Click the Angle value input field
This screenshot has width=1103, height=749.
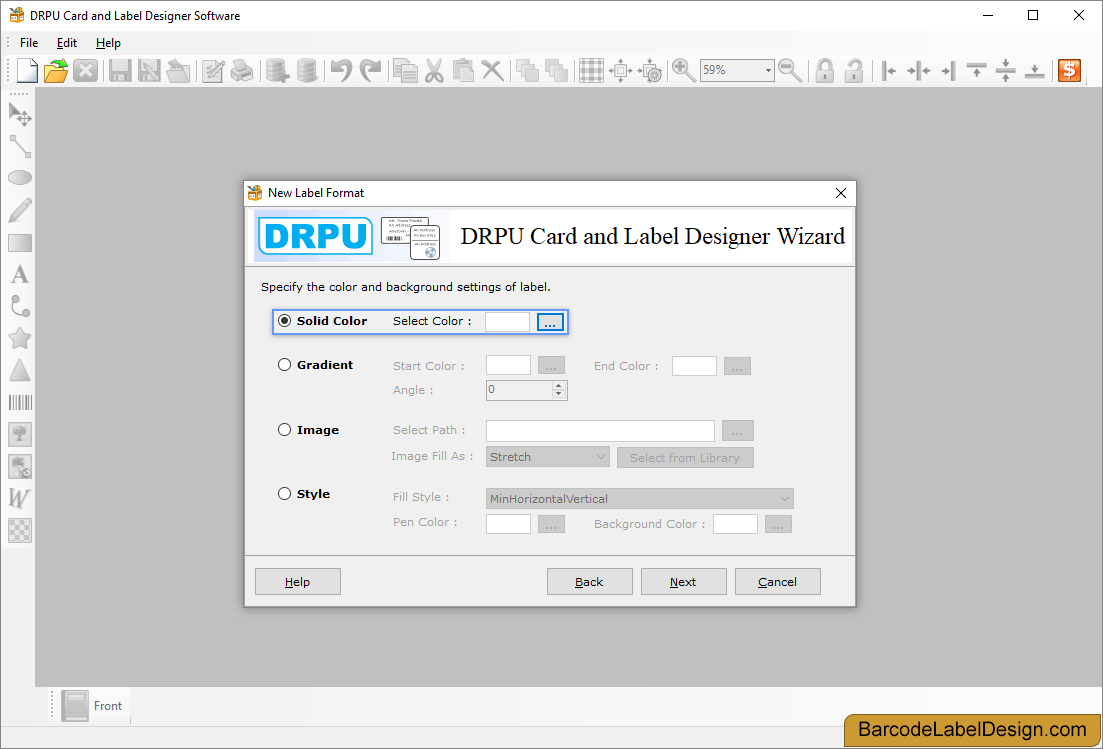[x=519, y=390]
